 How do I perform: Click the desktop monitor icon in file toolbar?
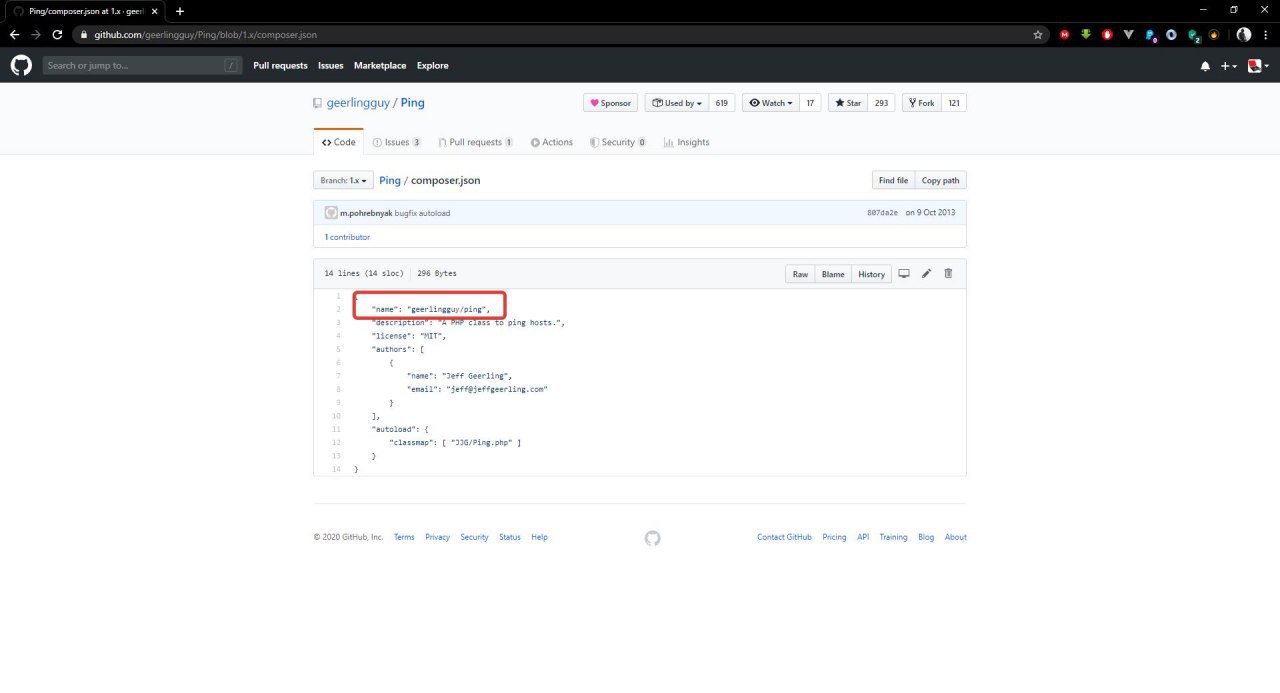click(904, 274)
